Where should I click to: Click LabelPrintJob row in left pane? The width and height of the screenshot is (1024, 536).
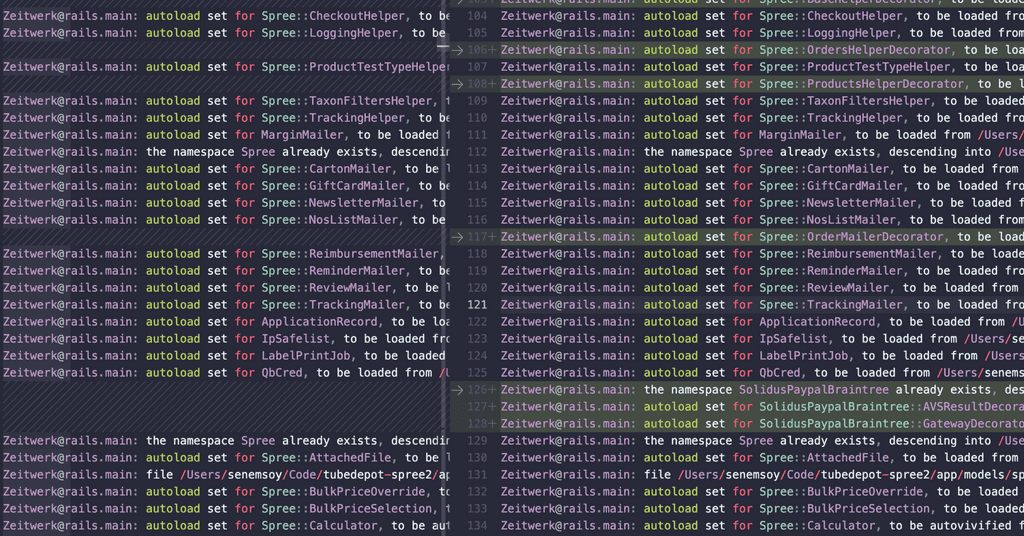tap(225, 356)
